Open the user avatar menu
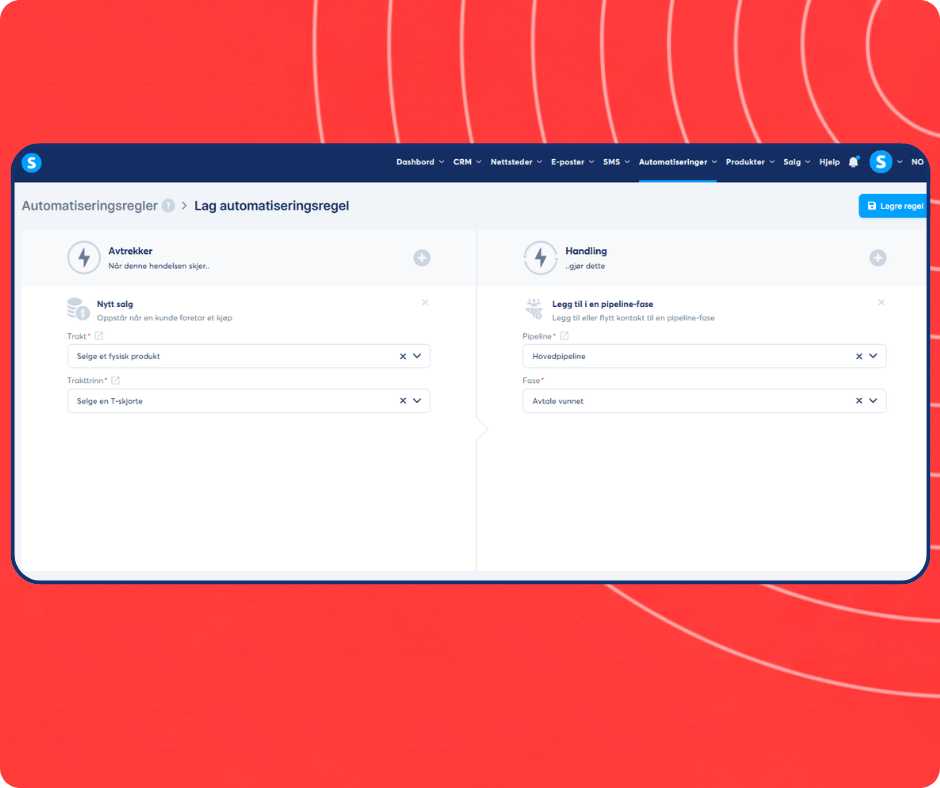 (x=881, y=162)
